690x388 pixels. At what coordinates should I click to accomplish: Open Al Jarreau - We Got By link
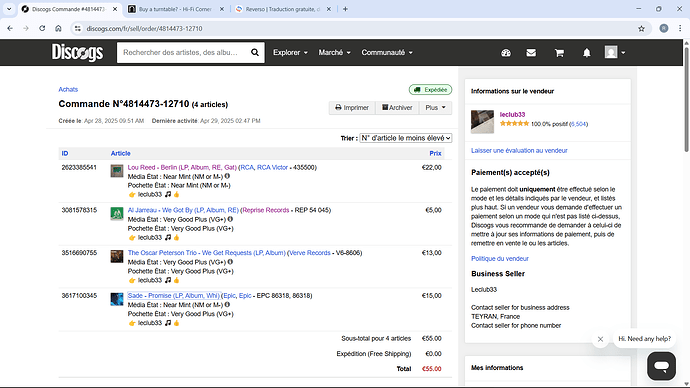[183, 210]
